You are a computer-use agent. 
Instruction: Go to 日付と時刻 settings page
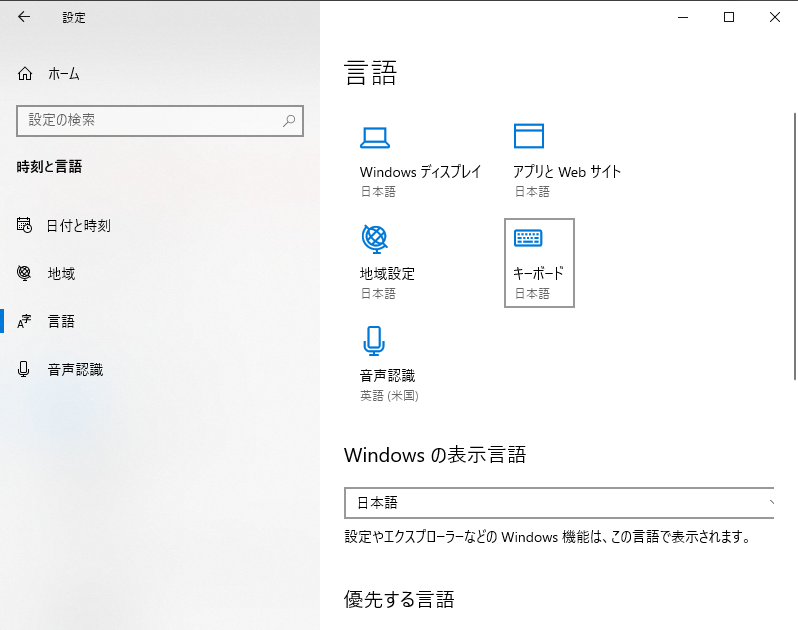pyautogui.click(x=78, y=225)
